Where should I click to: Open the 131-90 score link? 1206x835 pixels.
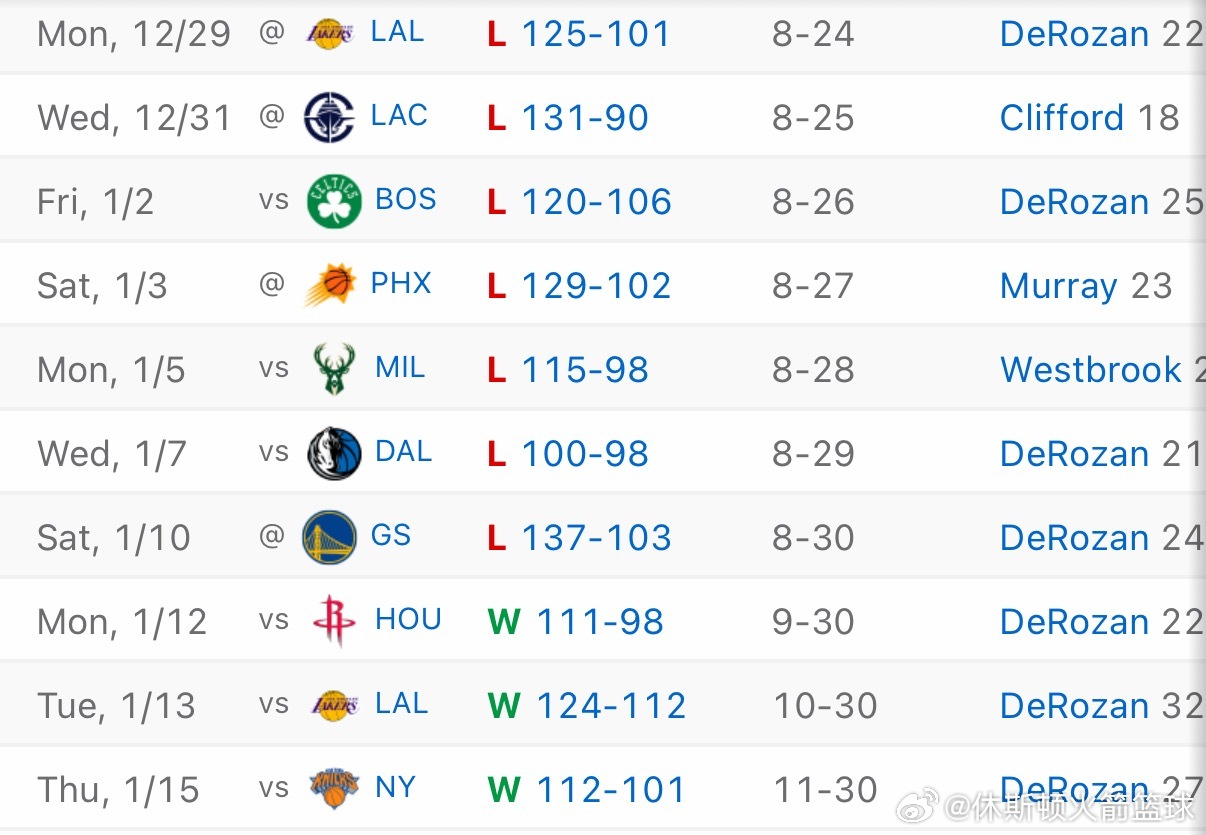pyautogui.click(x=585, y=118)
